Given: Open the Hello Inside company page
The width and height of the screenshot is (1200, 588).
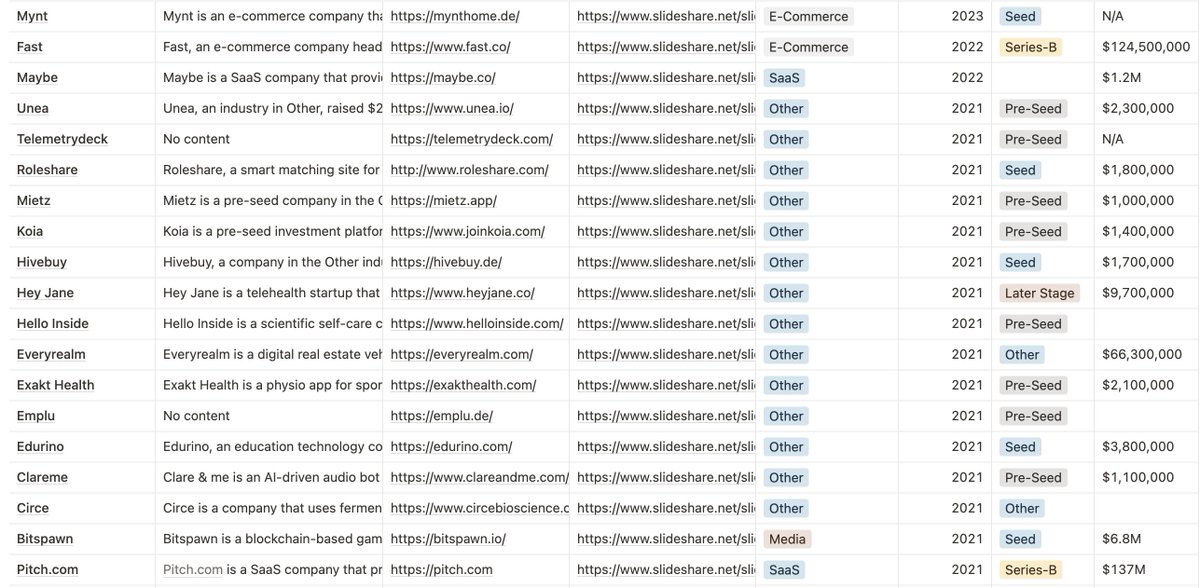Looking at the screenshot, I should [53, 324].
